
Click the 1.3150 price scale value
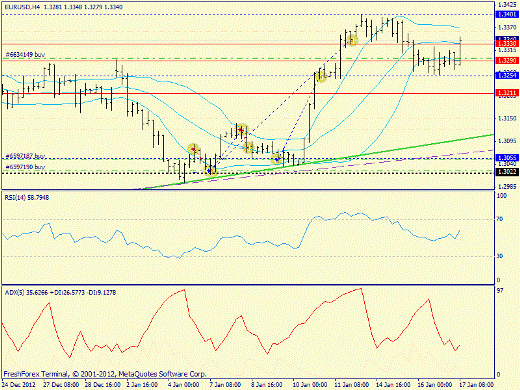pyautogui.click(x=507, y=118)
